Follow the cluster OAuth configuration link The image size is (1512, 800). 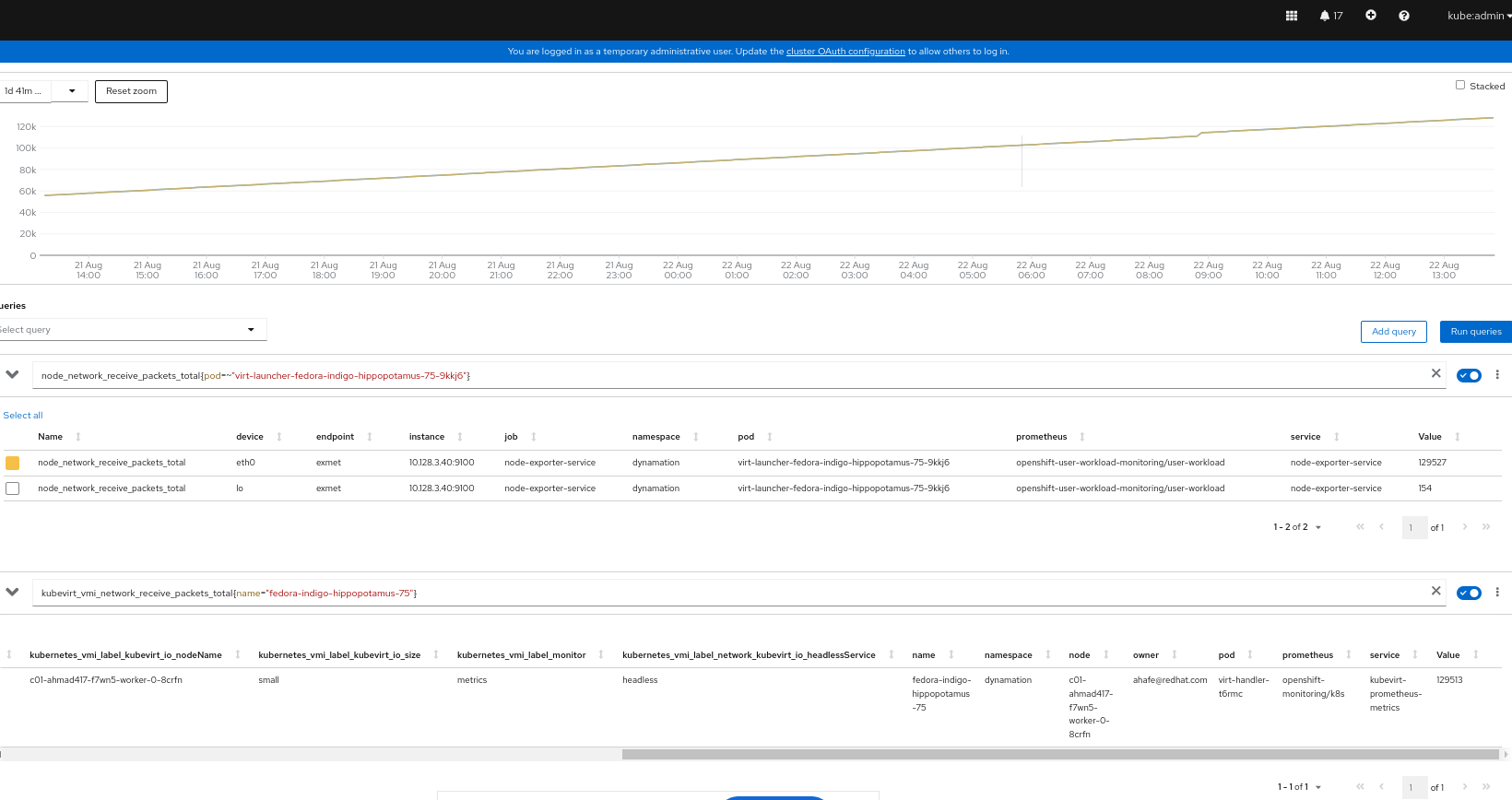[845, 52]
